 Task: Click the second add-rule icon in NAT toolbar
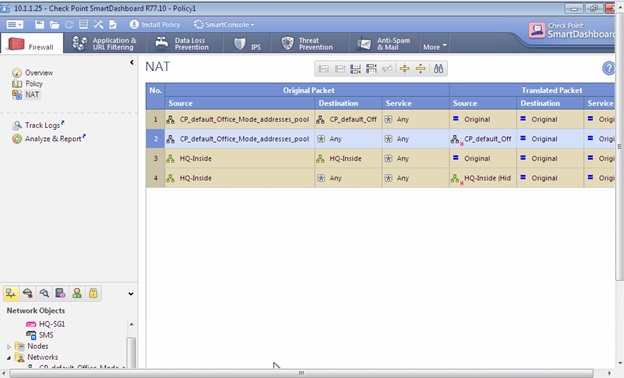tap(340, 69)
